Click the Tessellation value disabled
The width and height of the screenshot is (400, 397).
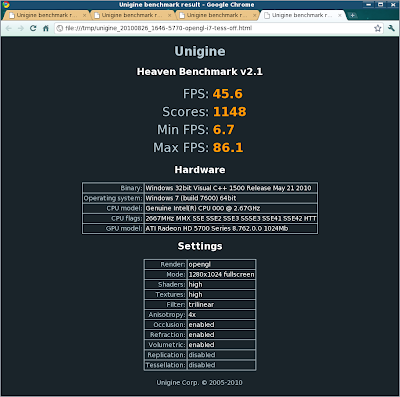pos(202,365)
